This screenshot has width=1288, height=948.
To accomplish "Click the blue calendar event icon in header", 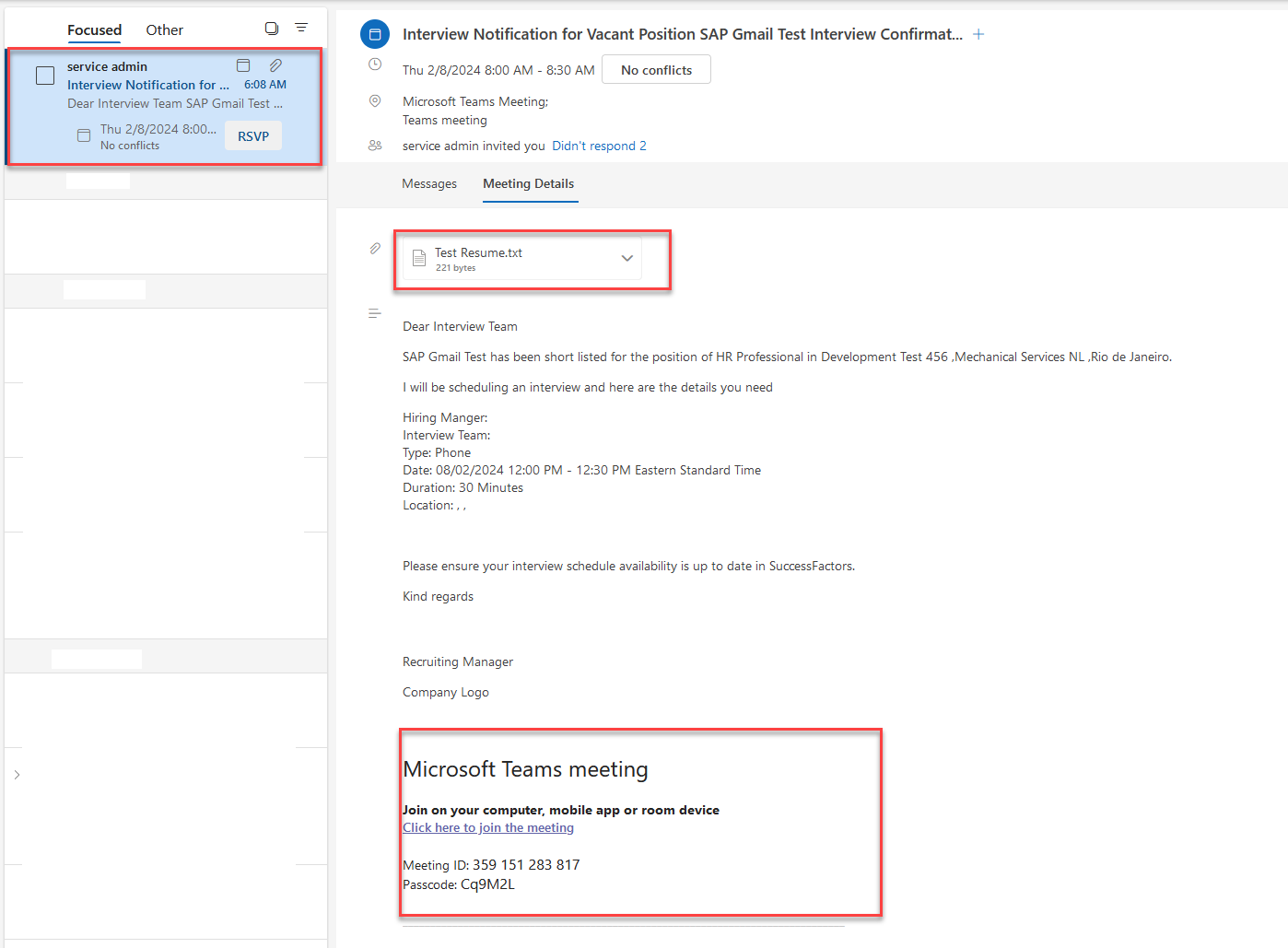I will (375, 34).
